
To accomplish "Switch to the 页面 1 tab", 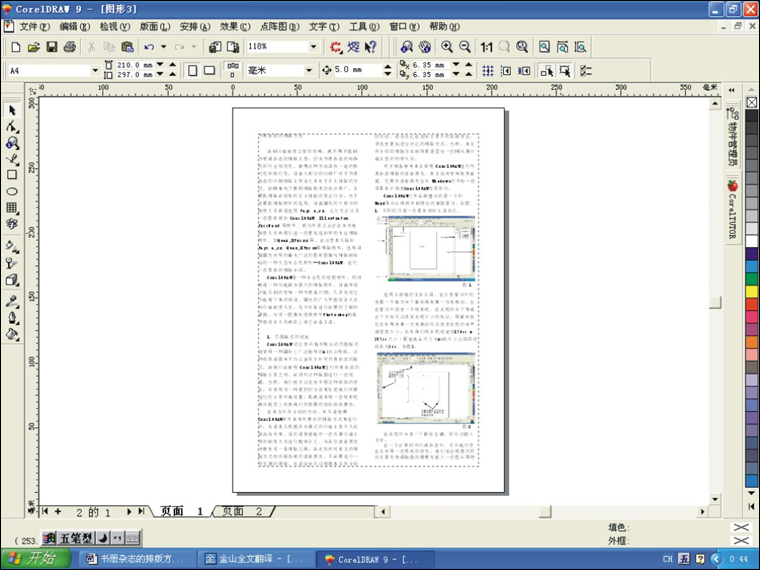I will [182, 511].
